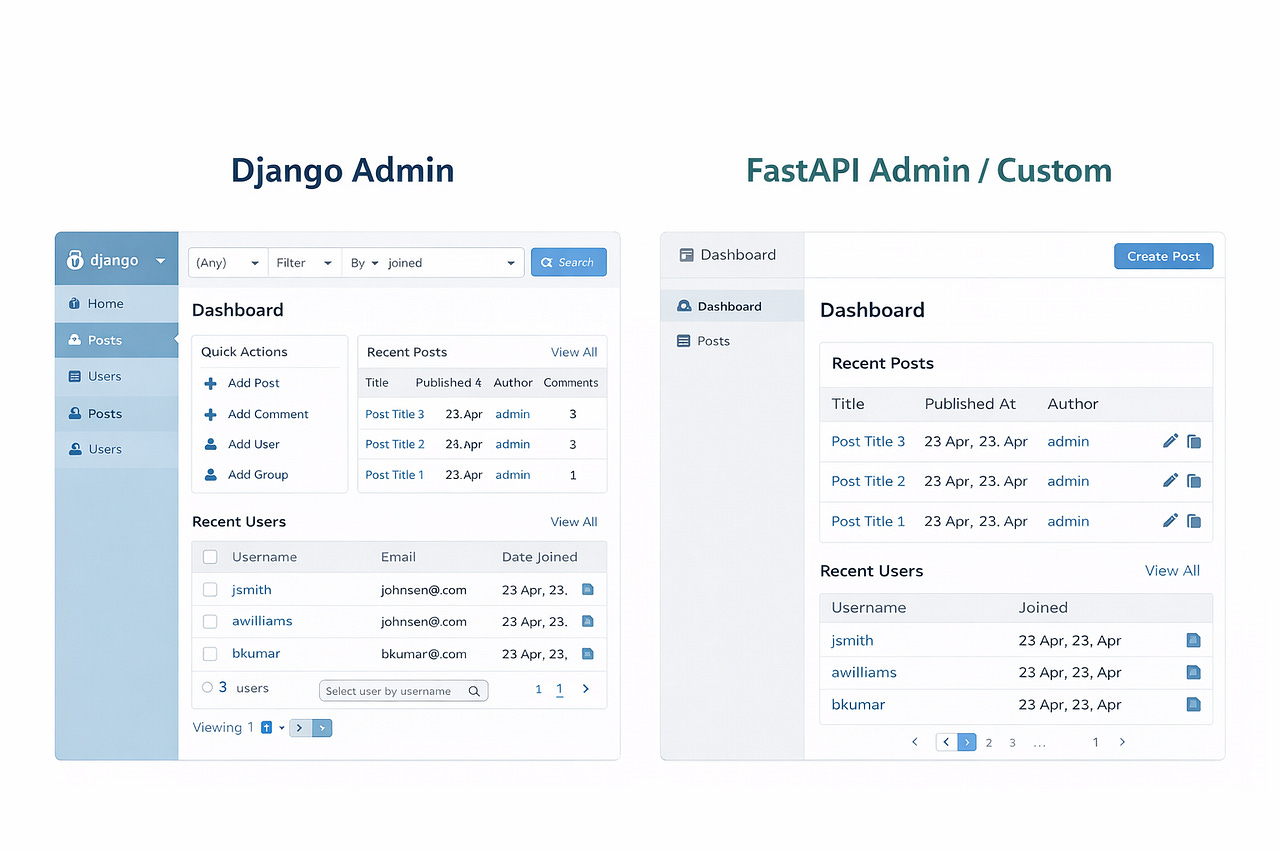Open the (Any) dropdown in Django toolbar
The image size is (1280, 853).
(228, 263)
